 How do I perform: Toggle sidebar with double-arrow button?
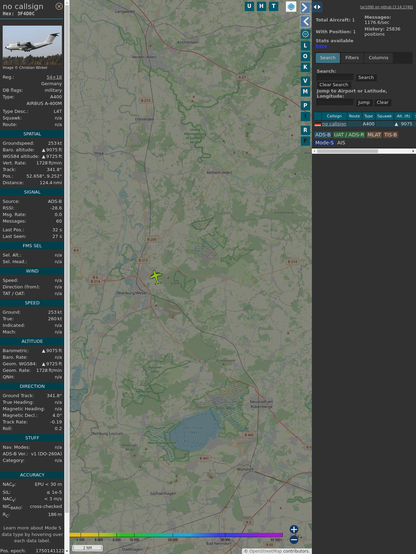pyautogui.click(x=317, y=7)
